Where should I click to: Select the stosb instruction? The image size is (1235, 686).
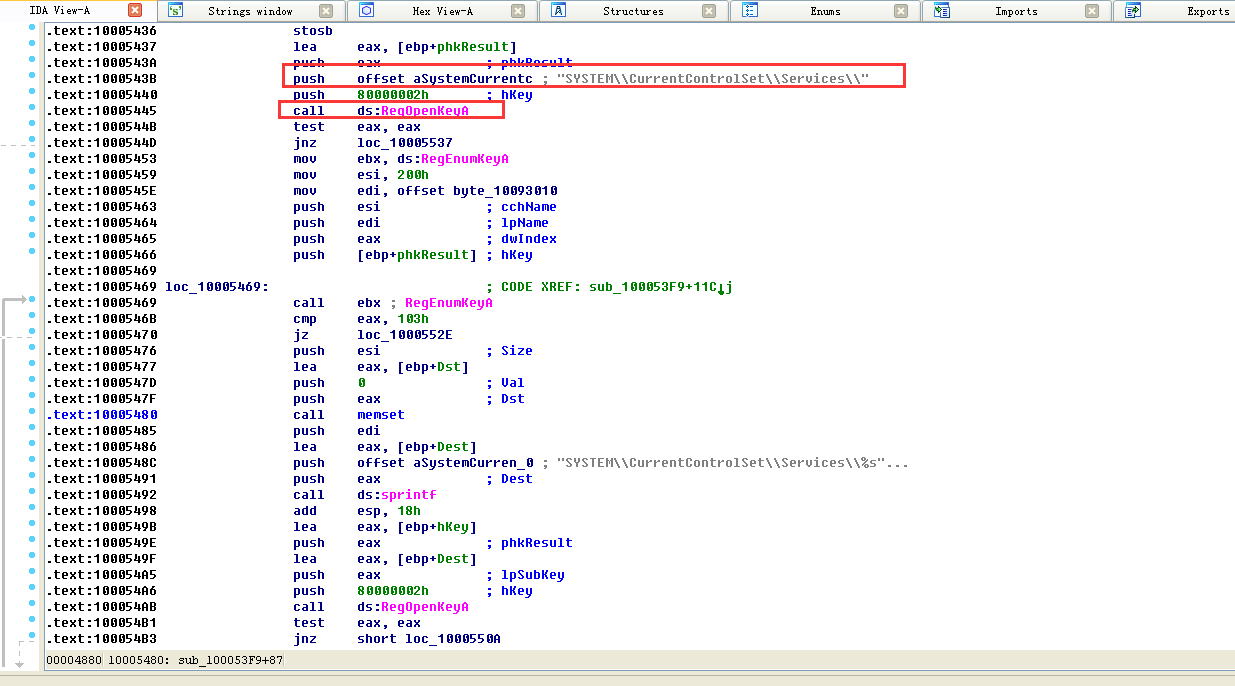click(x=313, y=31)
